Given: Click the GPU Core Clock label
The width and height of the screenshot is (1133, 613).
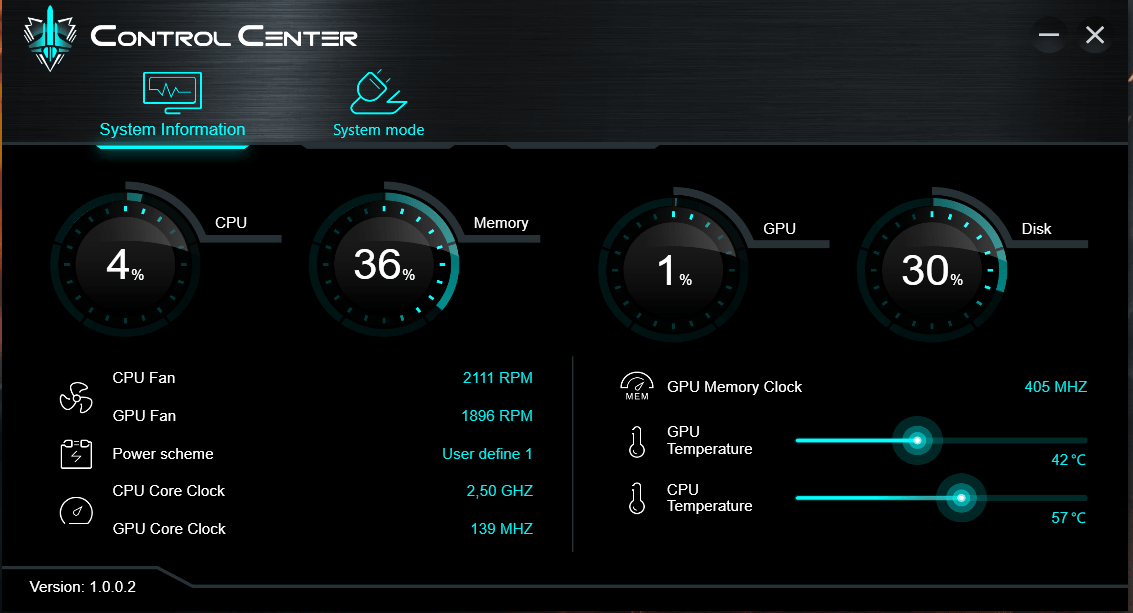Looking at the screenshot, I should point(168,529).
